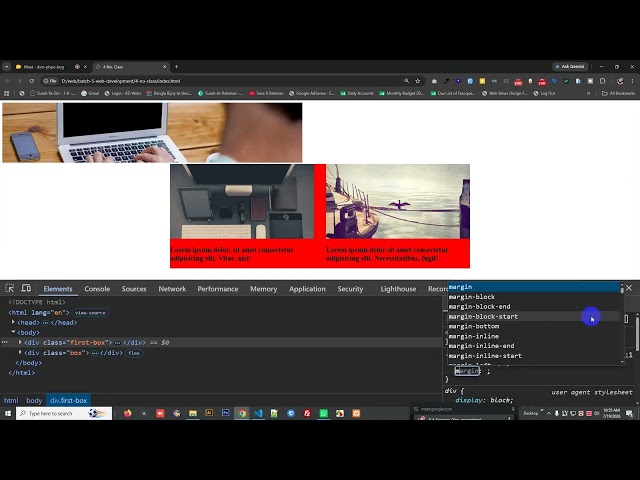Bookmark this page with the star icon
Screen dimensions: 640x480
pos(418,81)
